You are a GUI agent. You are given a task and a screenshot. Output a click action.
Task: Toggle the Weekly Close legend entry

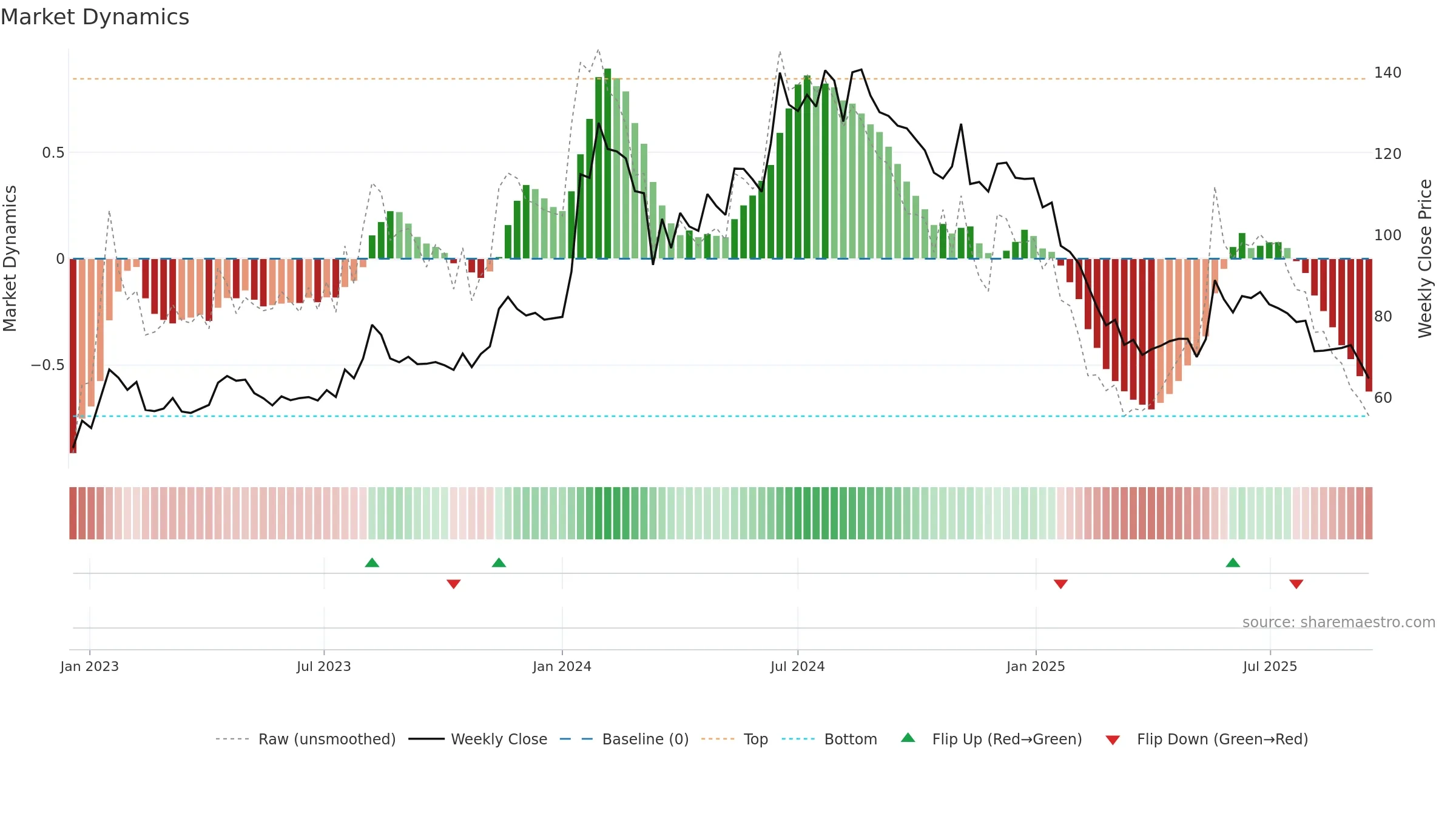coord(478,739)
